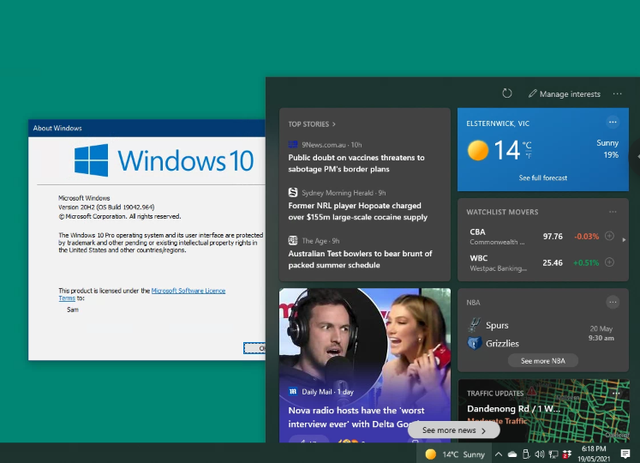Click See more NBA button
Screen dimensions: 640x463
(x=543, y=360)
